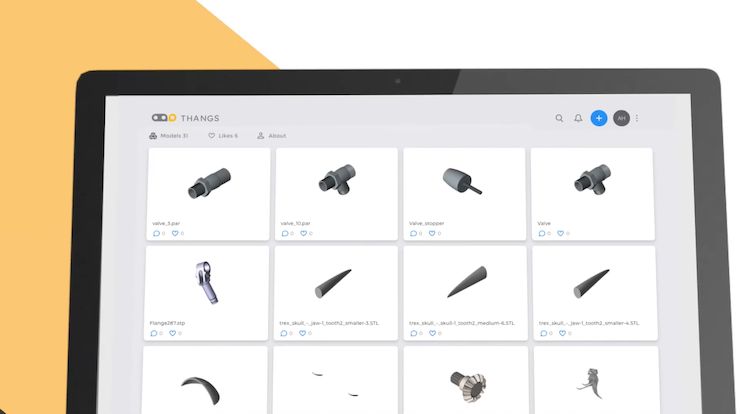Switch to the Likes 6 tab

coord(223,135)
